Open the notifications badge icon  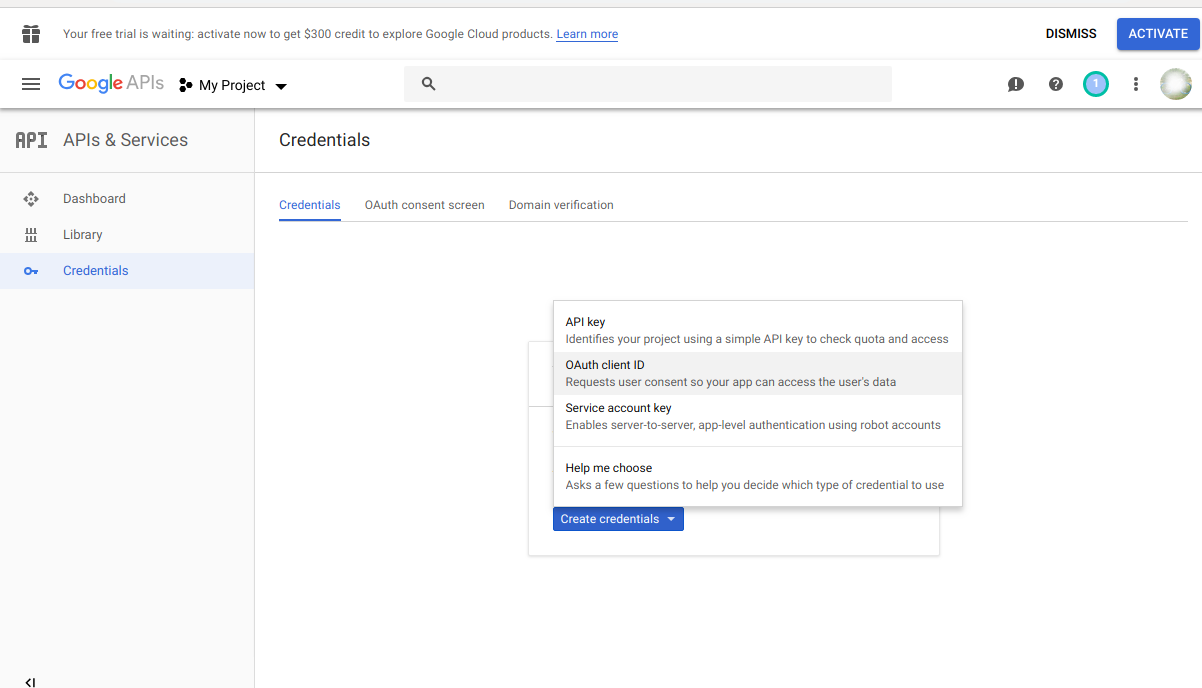[x=1095, y=84]
